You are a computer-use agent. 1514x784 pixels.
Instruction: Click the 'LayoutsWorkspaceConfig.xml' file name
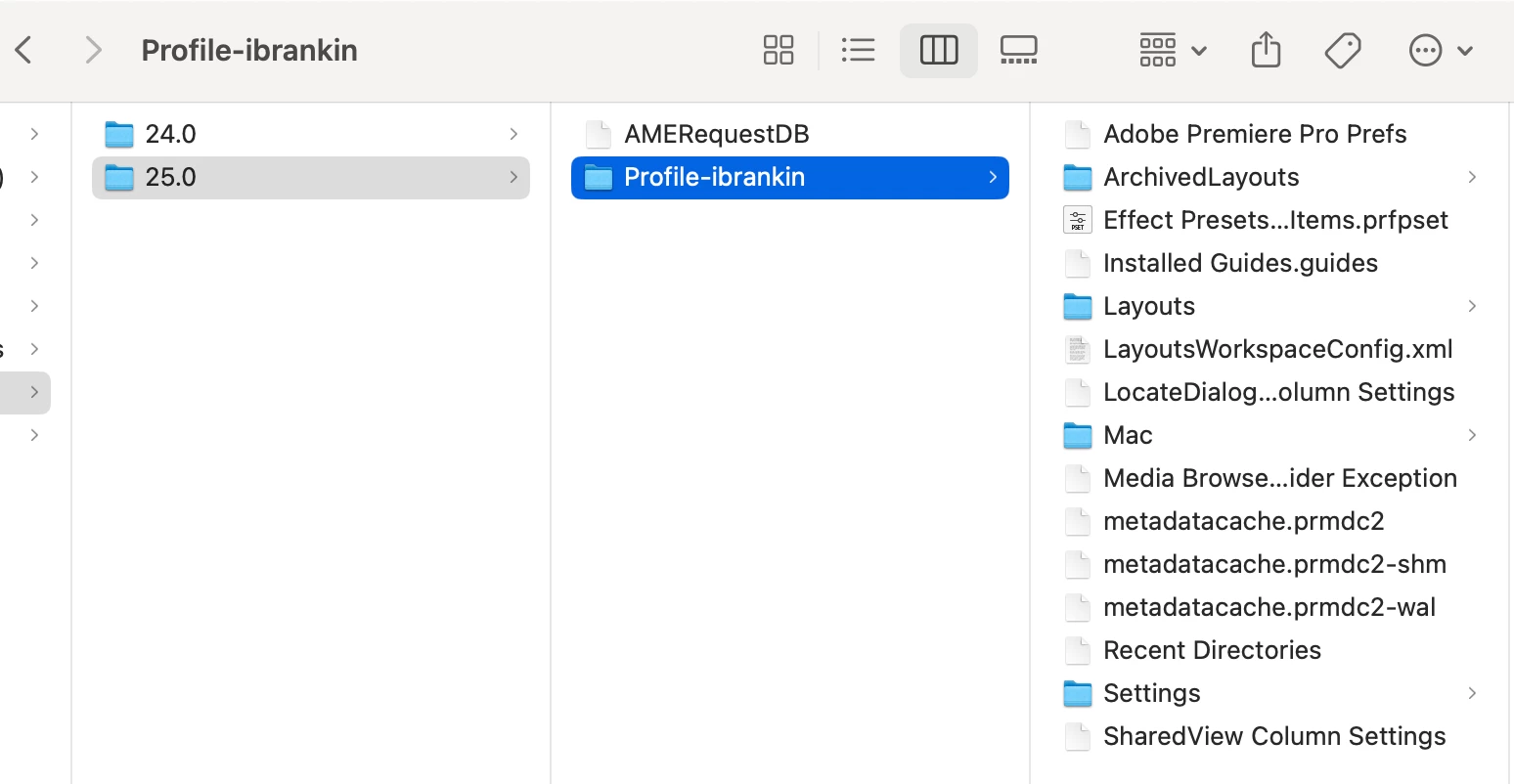click(x=1278, y=349)
